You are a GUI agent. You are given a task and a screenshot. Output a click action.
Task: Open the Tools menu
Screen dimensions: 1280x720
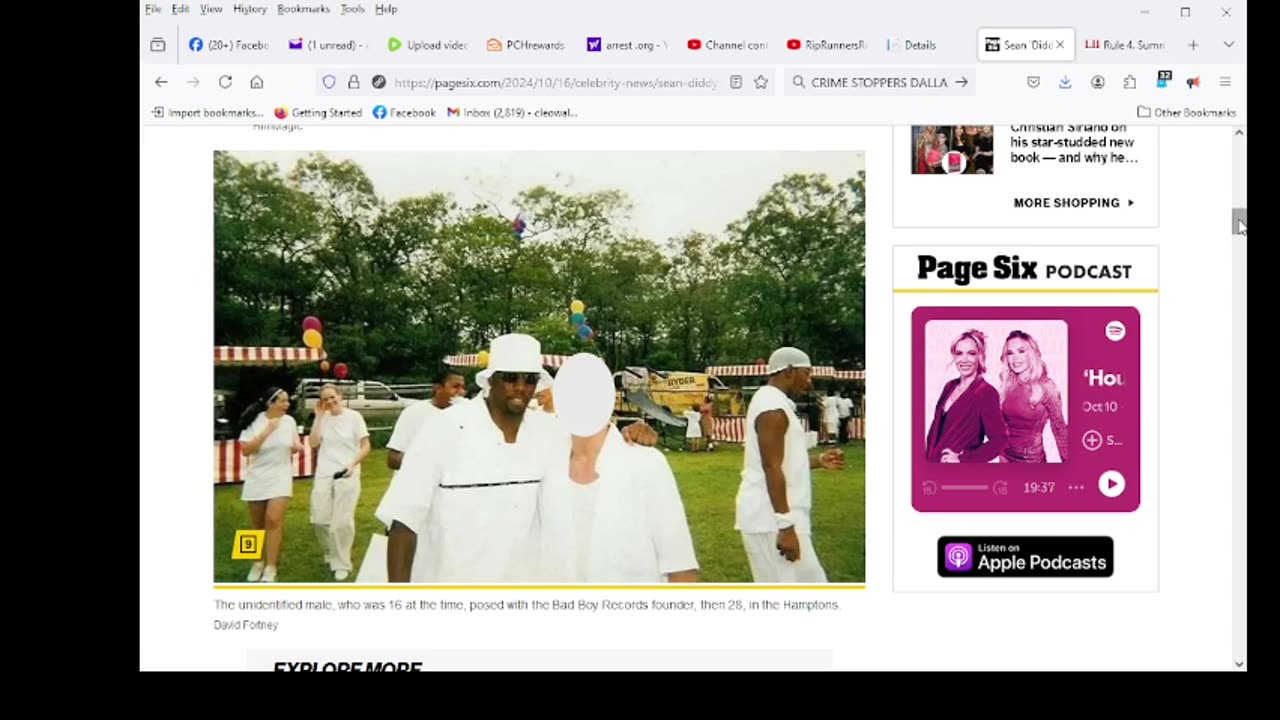[x=352, y=9]
